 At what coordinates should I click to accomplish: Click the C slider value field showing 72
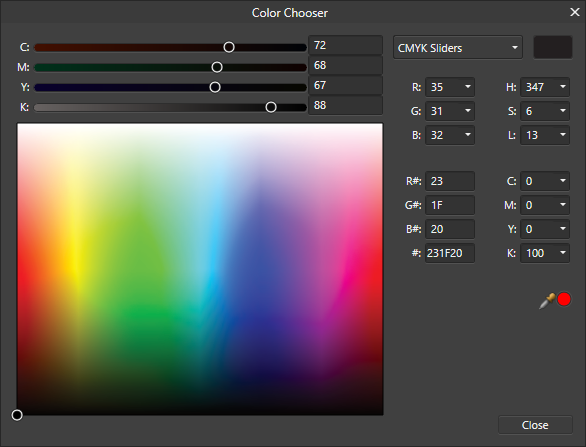click(x=345, y=46)
